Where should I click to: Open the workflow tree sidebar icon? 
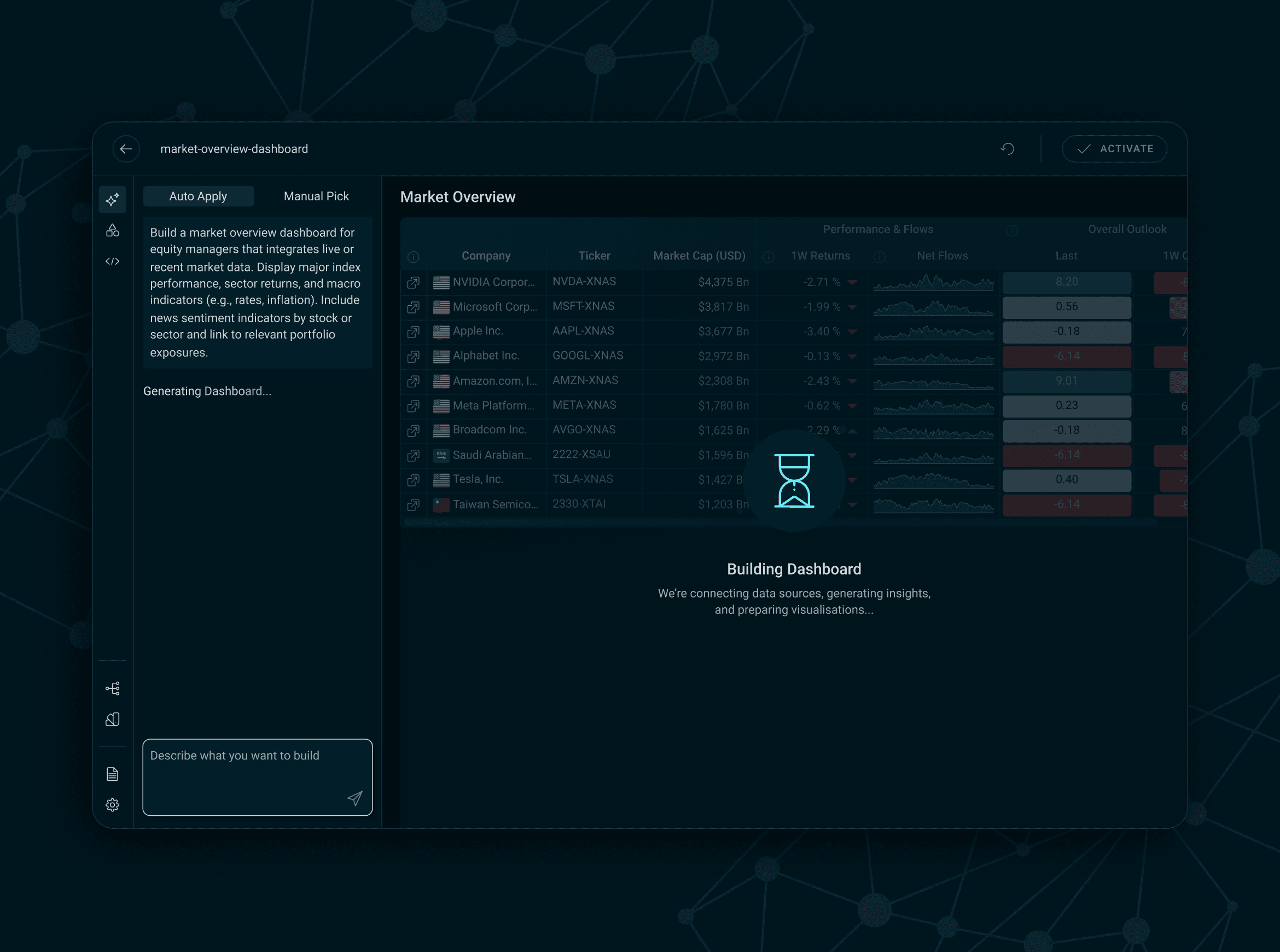point(112,688)
